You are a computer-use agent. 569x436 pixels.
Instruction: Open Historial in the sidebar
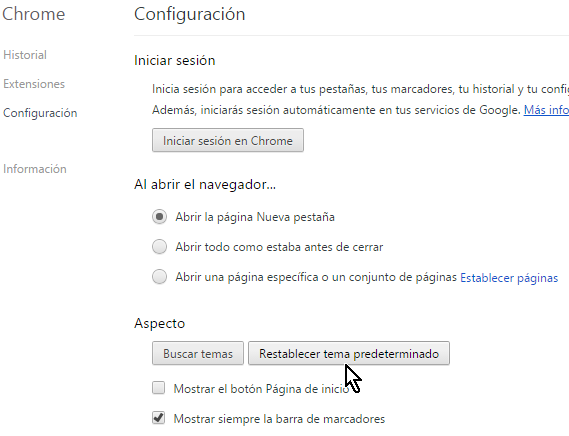click(25, 55)
